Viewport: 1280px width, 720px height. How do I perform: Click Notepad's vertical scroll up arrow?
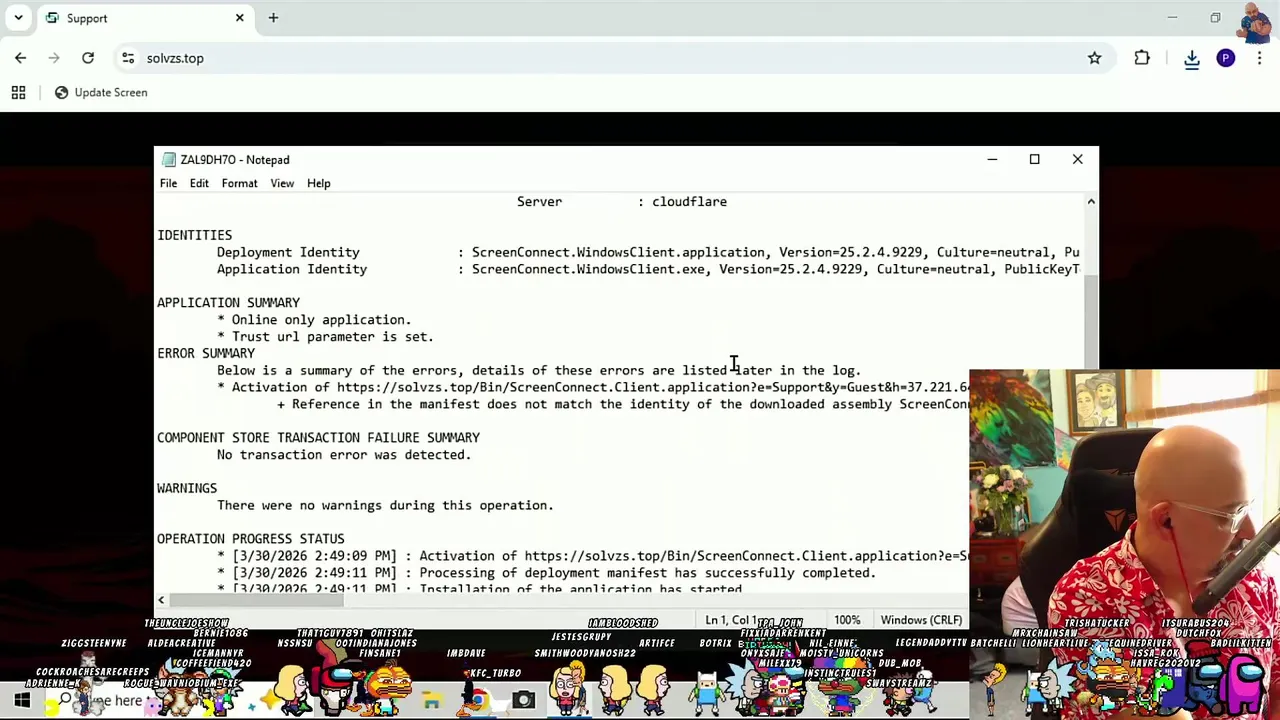pos(1091,202)
